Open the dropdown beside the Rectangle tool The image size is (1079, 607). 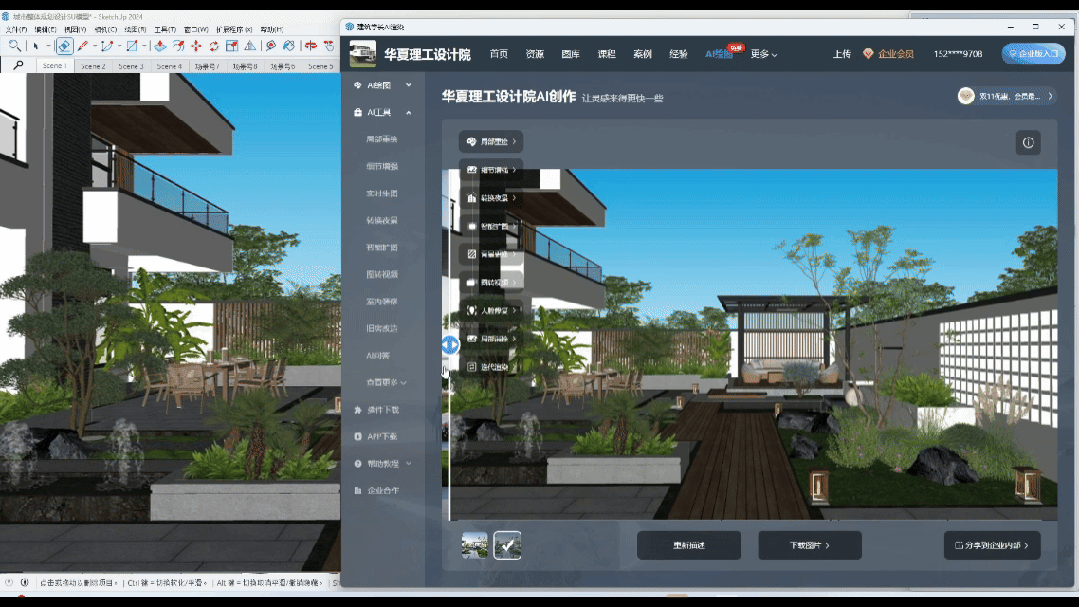tap(144, 46)
